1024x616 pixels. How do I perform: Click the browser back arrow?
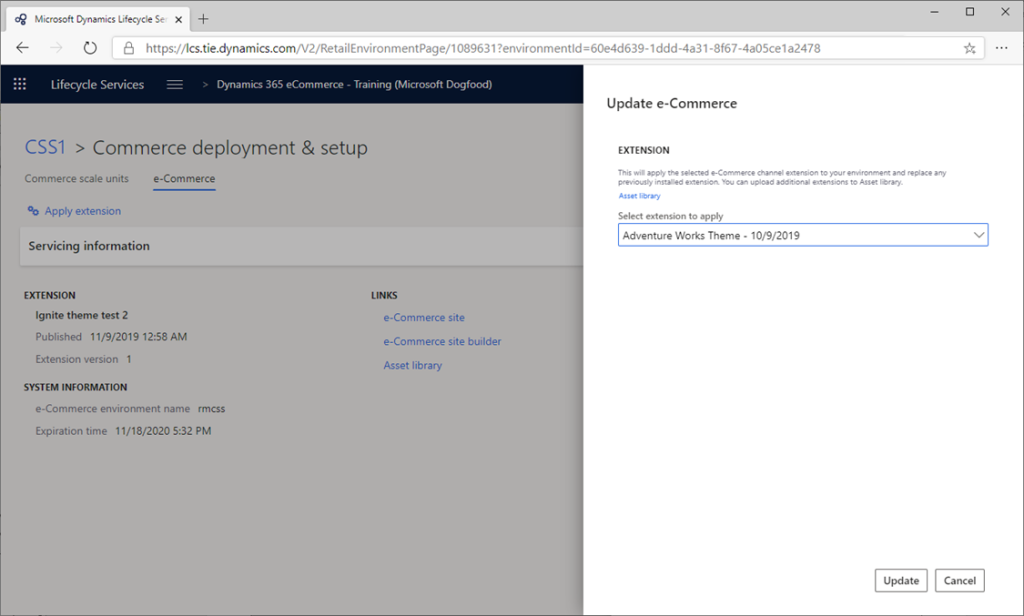22,46
